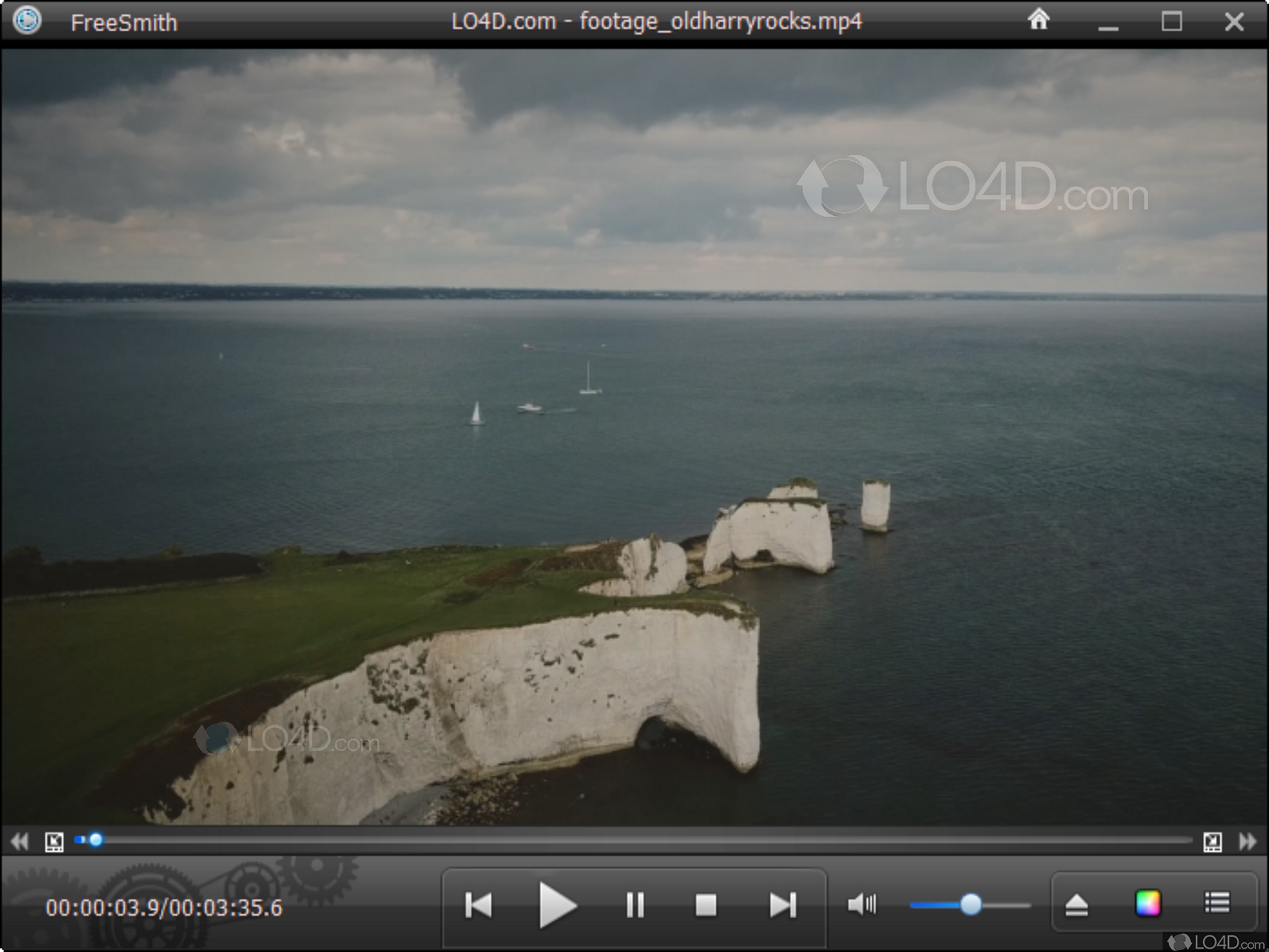Set clip start marker icon beside seek bar
The height and width of the screenshot is (952, 1269).
pyautogui.click(x=54, y=842)
